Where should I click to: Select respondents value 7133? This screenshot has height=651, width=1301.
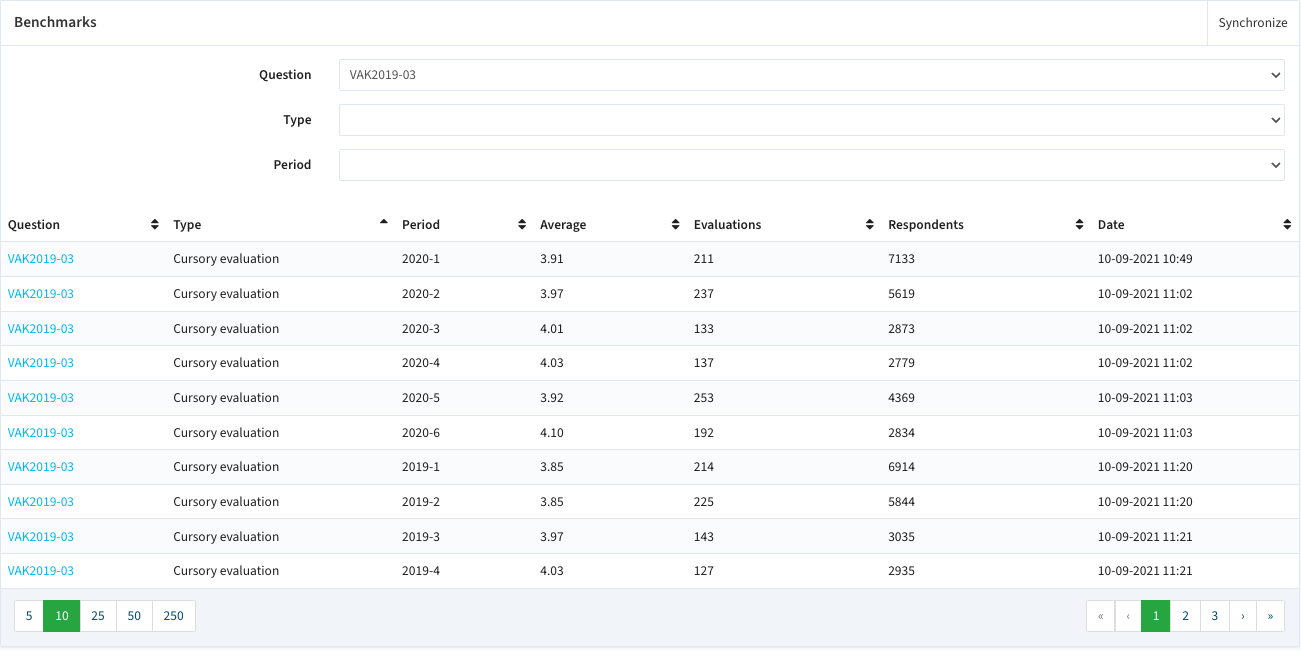click(902, 259)
